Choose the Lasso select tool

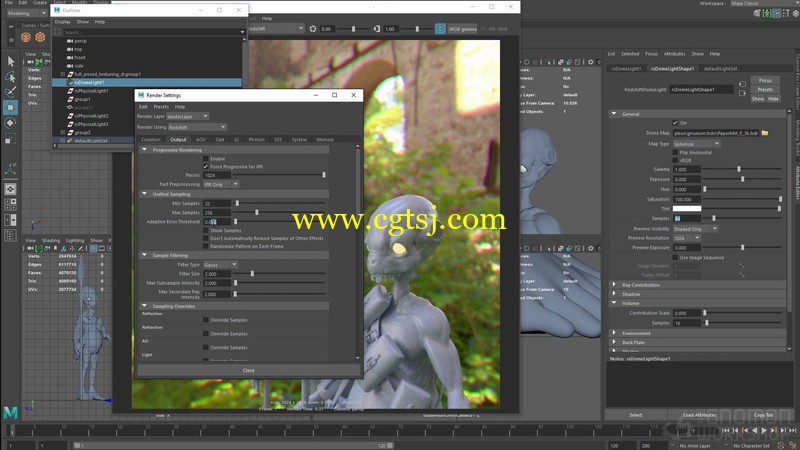[x=10, y=77]
